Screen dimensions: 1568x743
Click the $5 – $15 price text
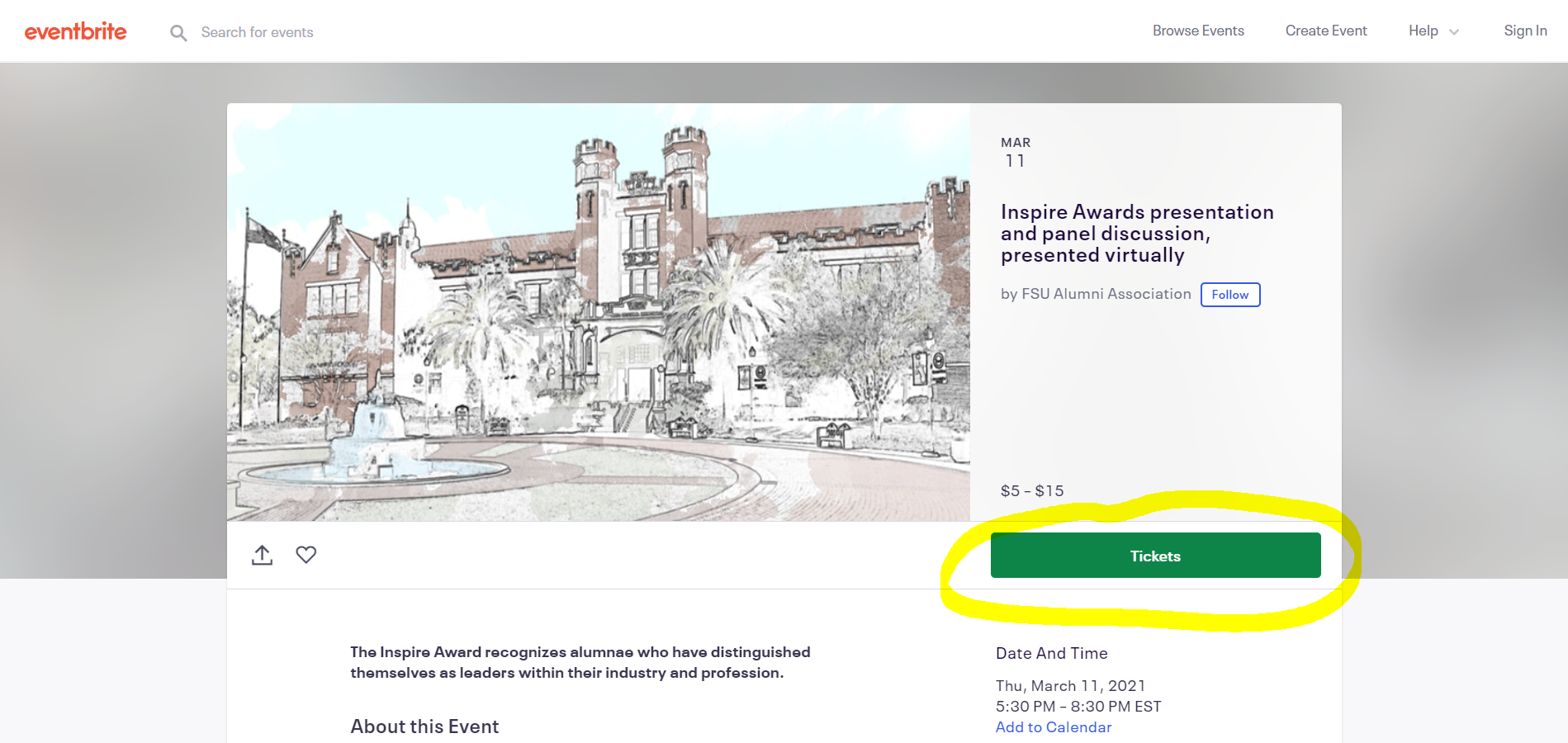(x=1032, y=490)
